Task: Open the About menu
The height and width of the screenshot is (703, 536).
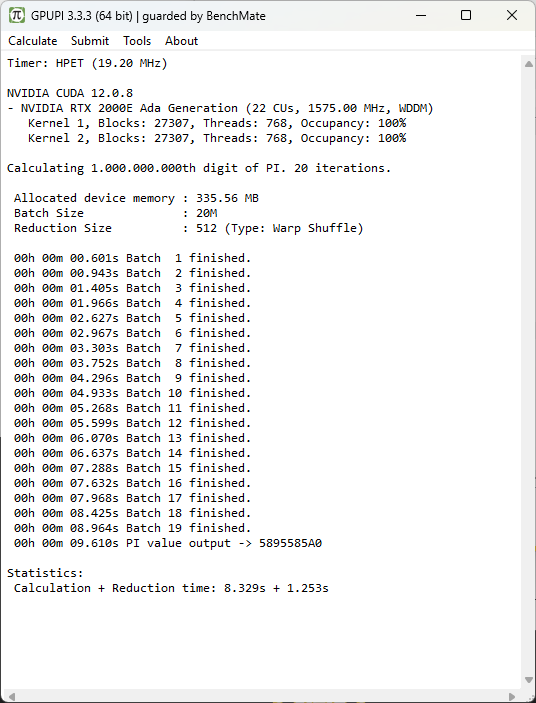Action: (182, 41)
